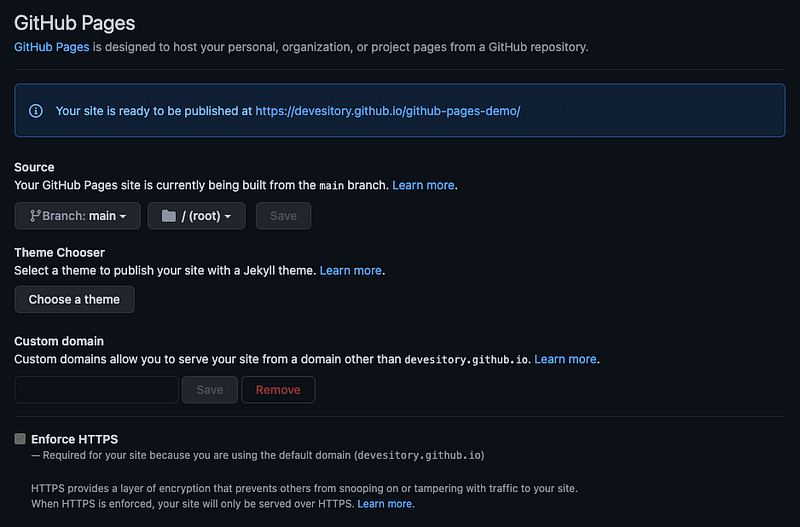Click the Enforce HTTPS label text
800x527 pixels.
tap(74, 439)
